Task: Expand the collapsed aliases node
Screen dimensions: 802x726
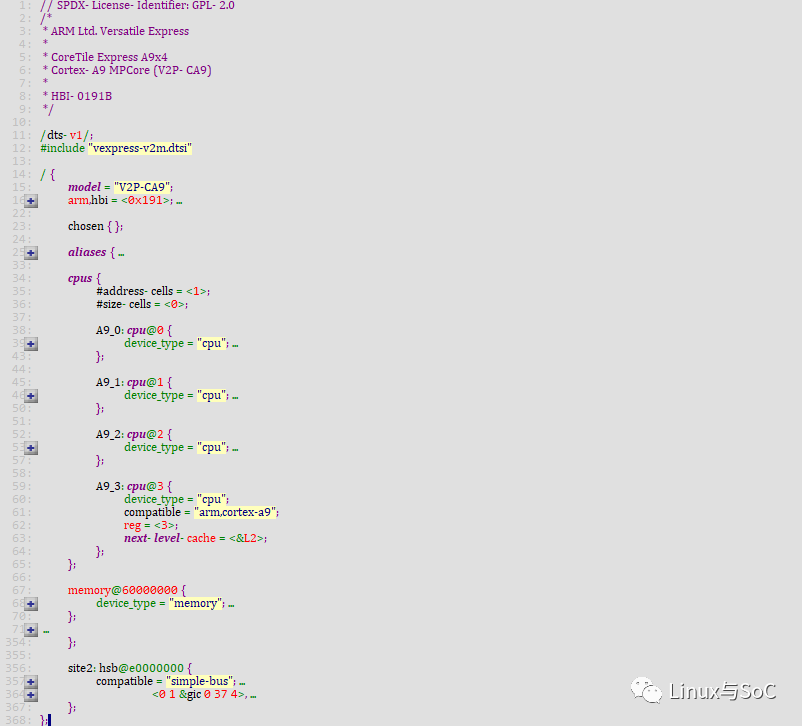Action: click(x=30, y=252)
